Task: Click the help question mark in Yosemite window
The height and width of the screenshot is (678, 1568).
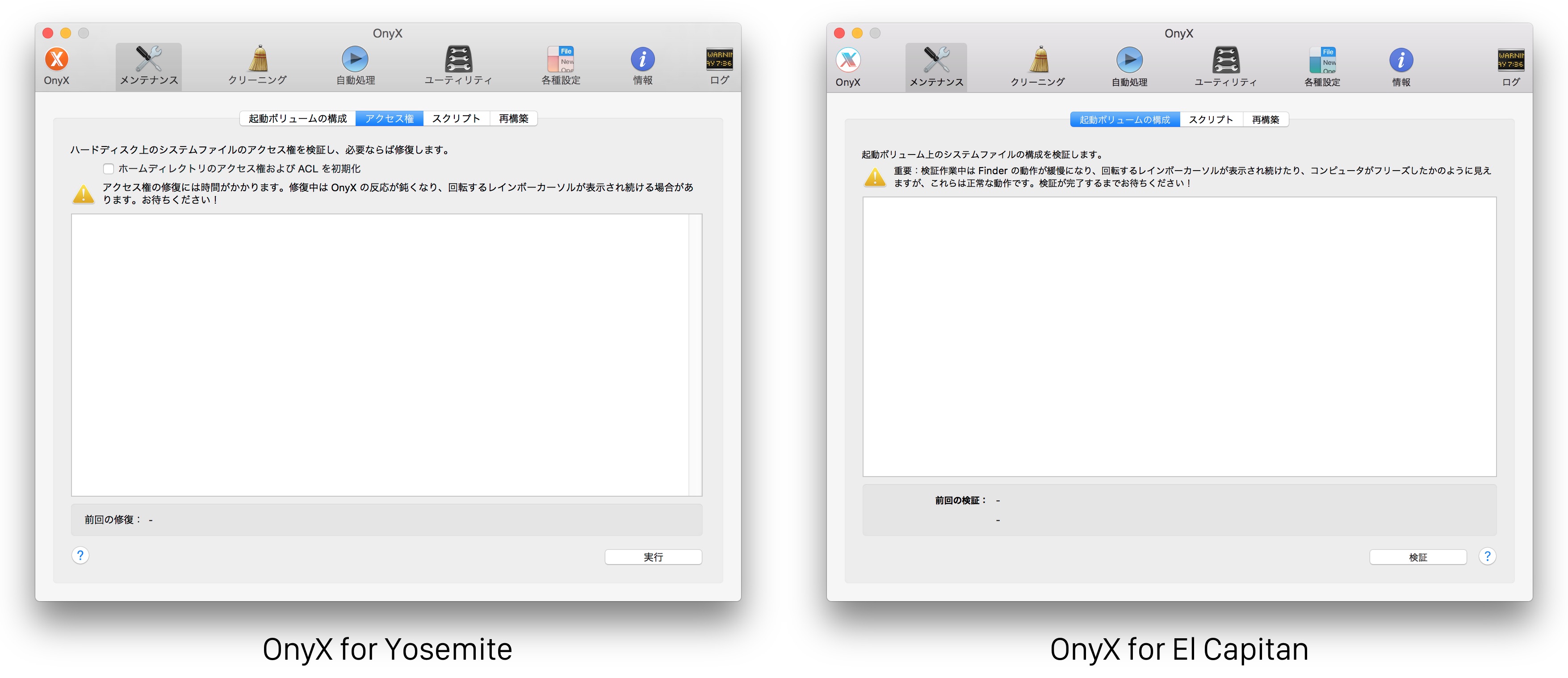Action: point(80,555)
